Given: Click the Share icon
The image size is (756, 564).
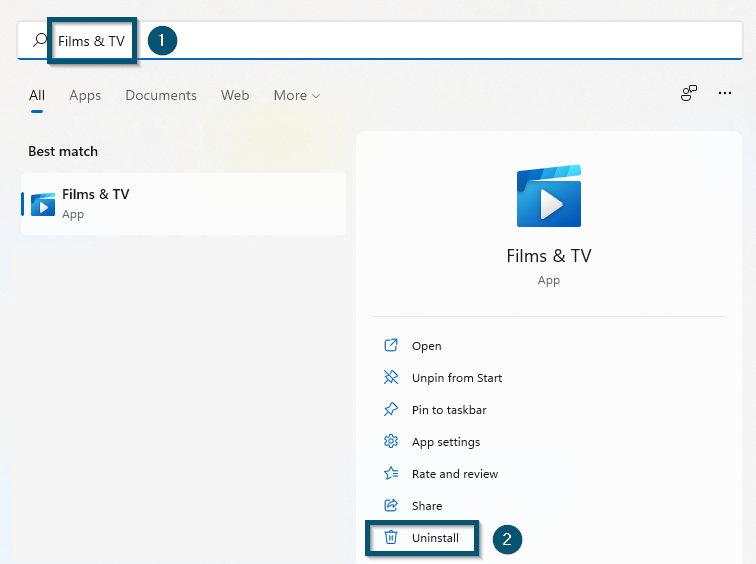Looking at the screenshot, I should [x=391, y=505].
